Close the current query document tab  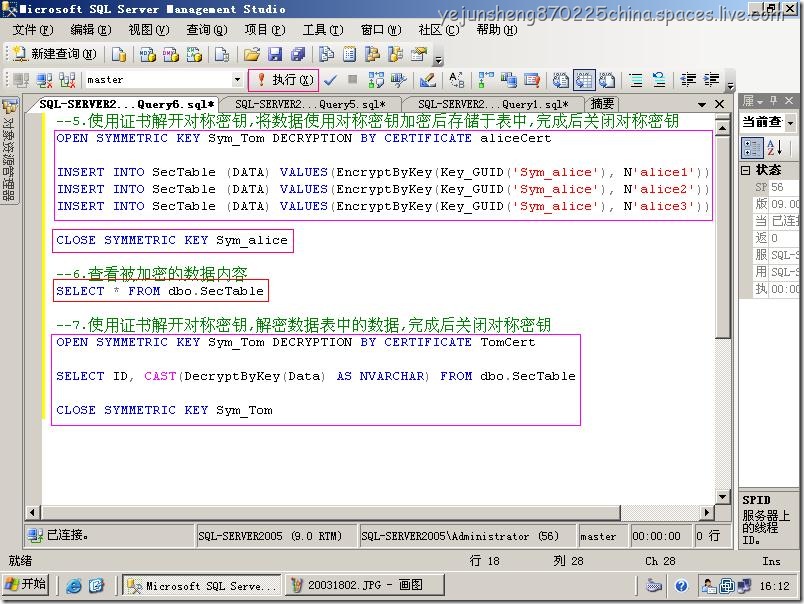[x=720, y=104]
